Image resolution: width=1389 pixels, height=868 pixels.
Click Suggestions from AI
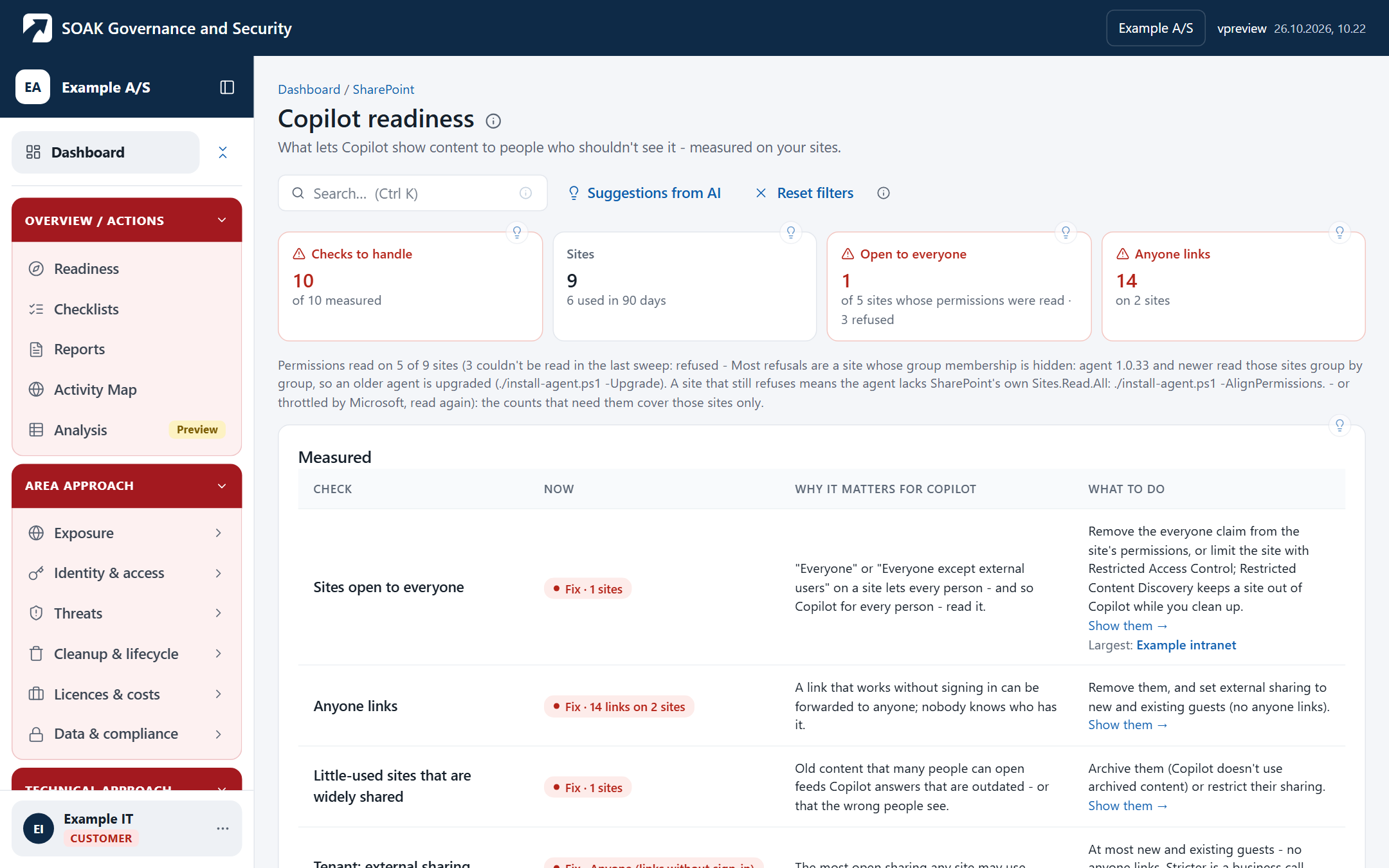(644, 193)
